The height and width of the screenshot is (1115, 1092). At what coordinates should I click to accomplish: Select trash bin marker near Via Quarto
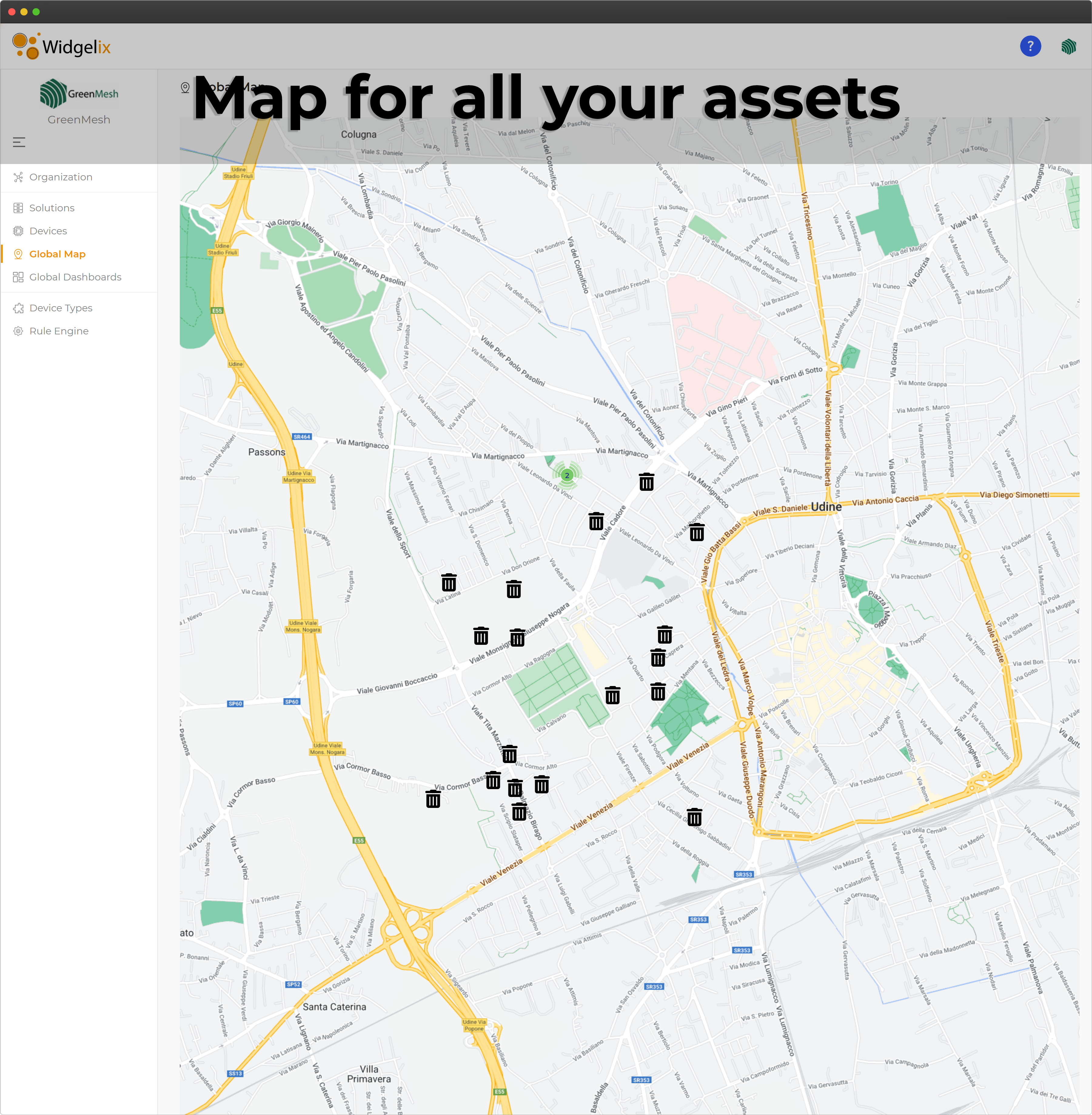[x=612, y=695]
